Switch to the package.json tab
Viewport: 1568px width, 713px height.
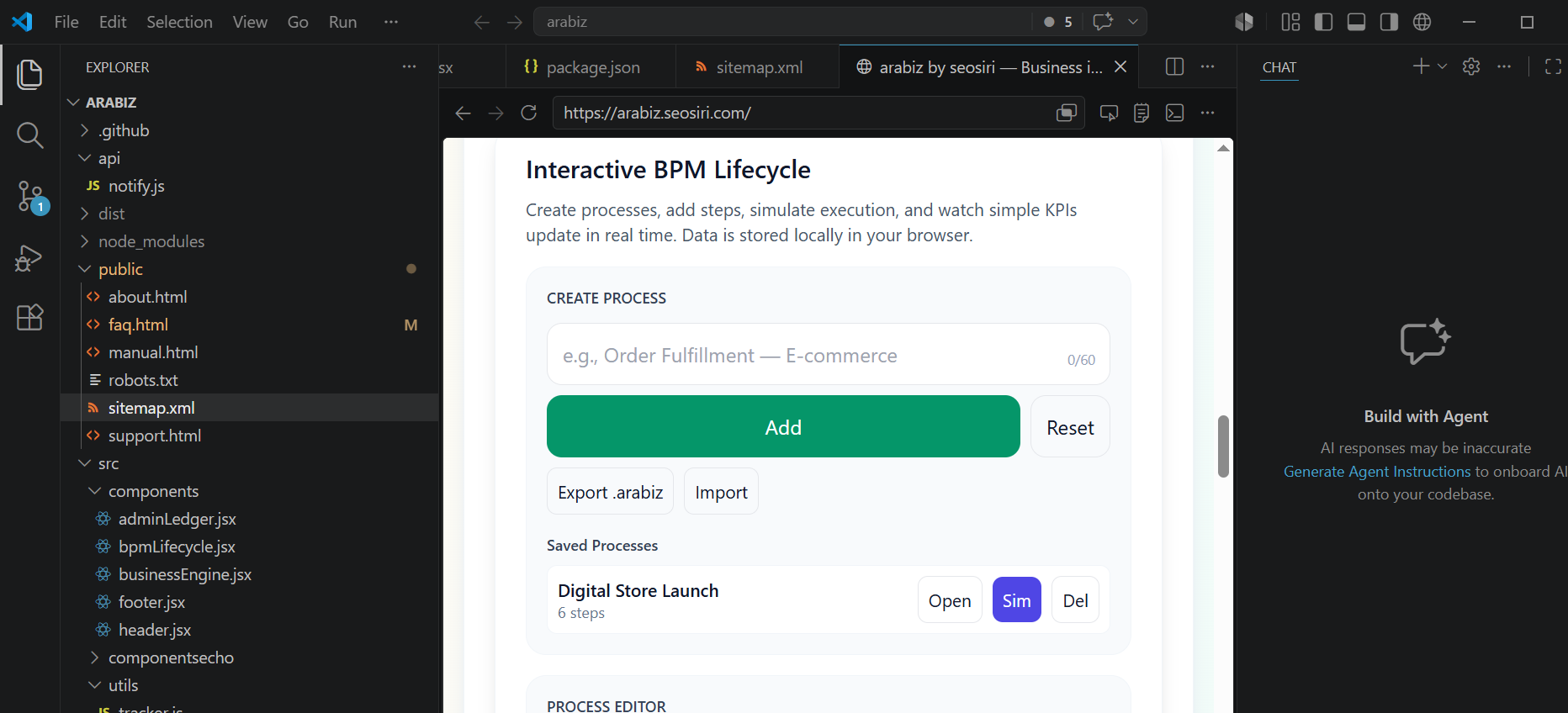[x=591, y=67]
